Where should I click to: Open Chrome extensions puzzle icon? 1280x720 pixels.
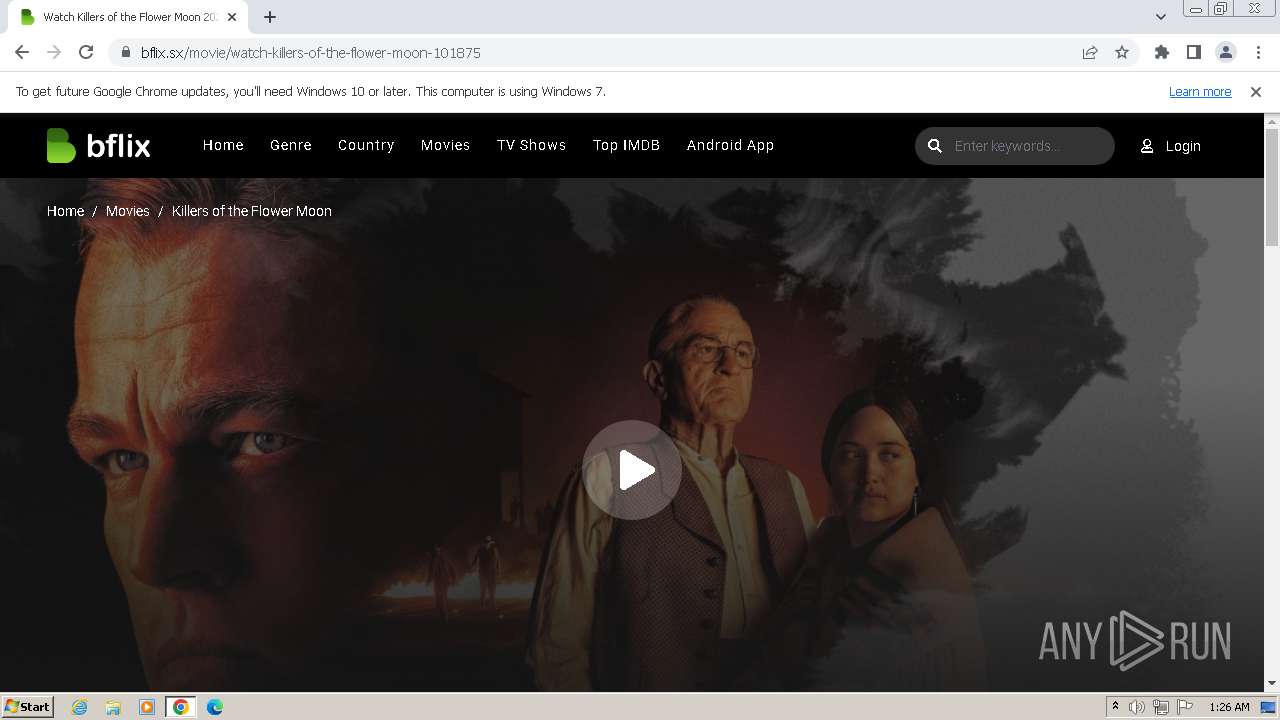(x=1162, y=52)
